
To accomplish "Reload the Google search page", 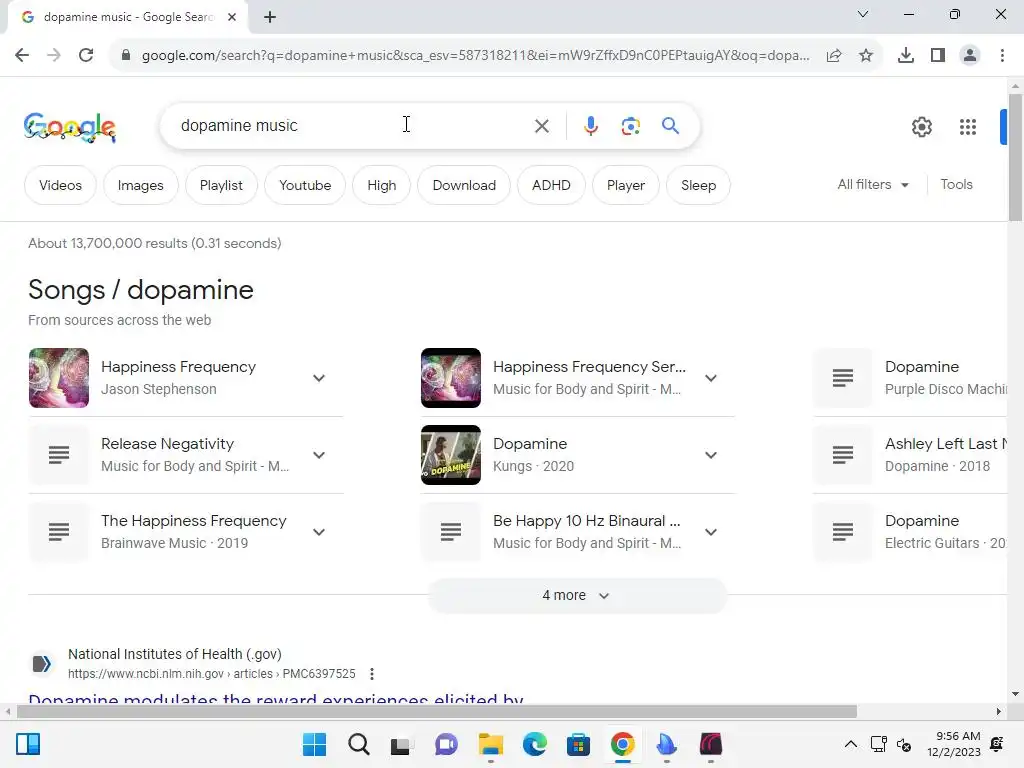I will click(x=86, y=56).
